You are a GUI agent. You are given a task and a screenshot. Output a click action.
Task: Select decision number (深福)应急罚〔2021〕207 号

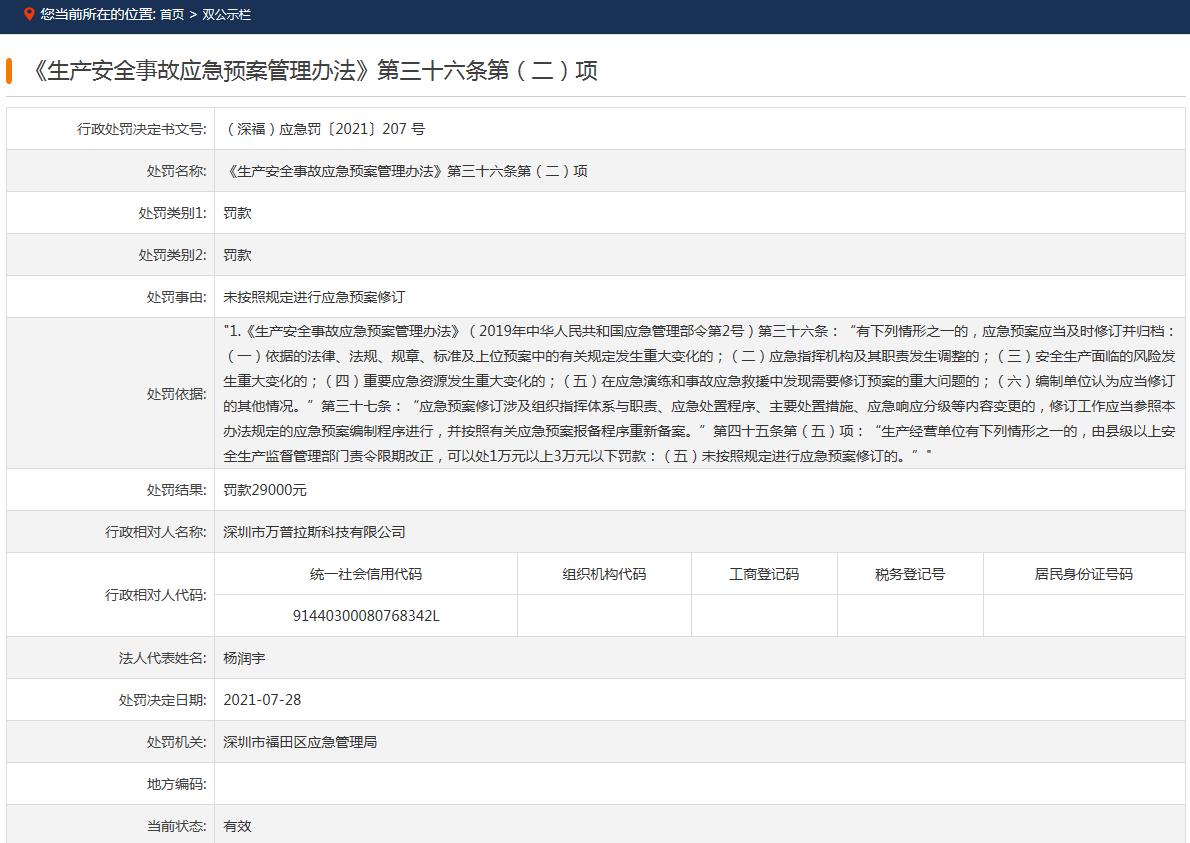click(x=324, y=129)
